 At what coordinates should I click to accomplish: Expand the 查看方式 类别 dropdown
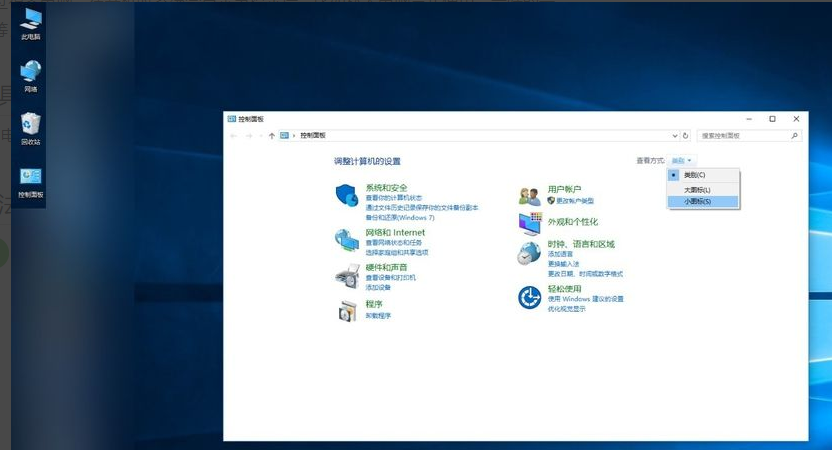click(x=682, y=160)
